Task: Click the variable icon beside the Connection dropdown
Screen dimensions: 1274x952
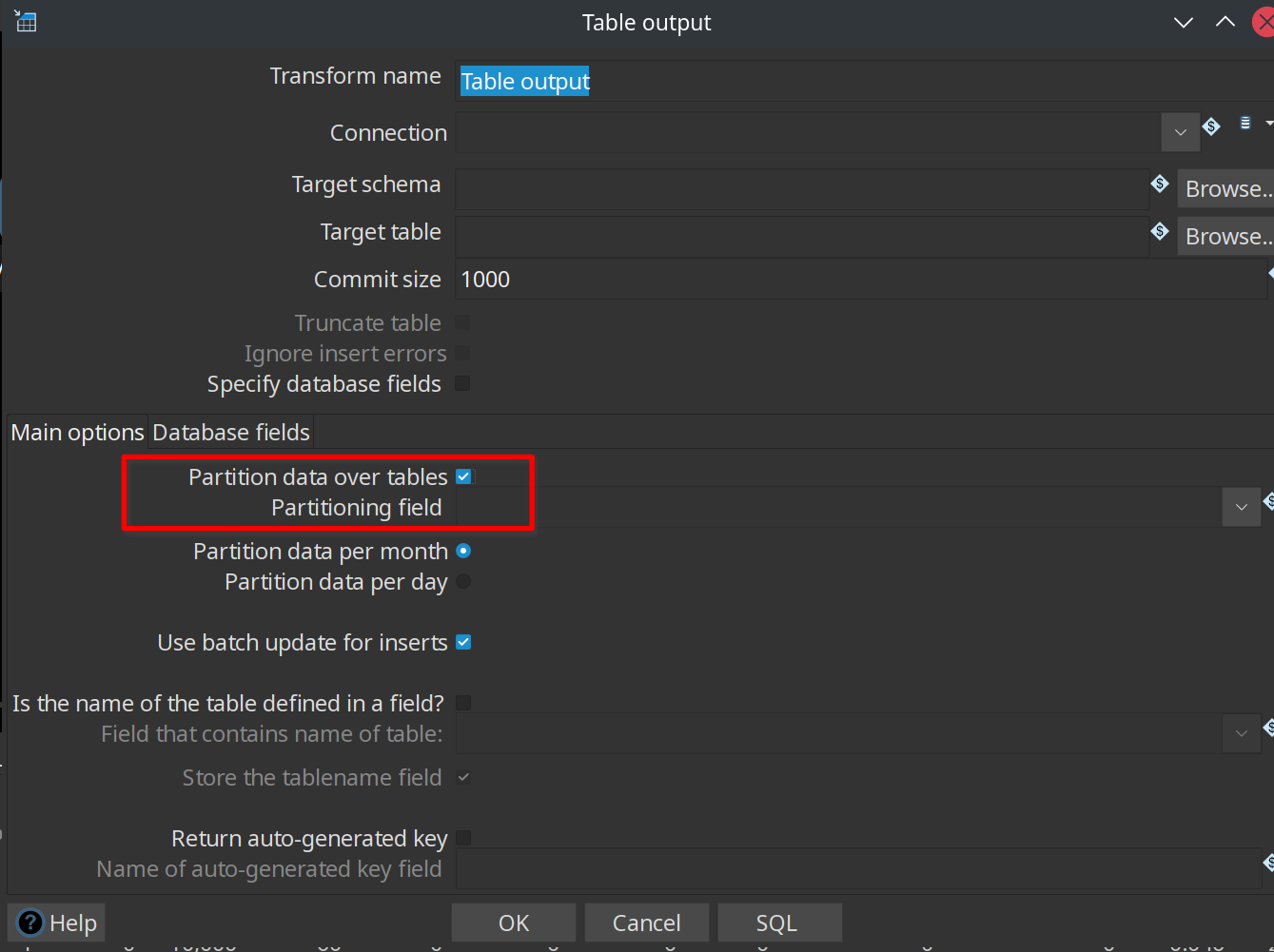Action: pos(1211,126)
